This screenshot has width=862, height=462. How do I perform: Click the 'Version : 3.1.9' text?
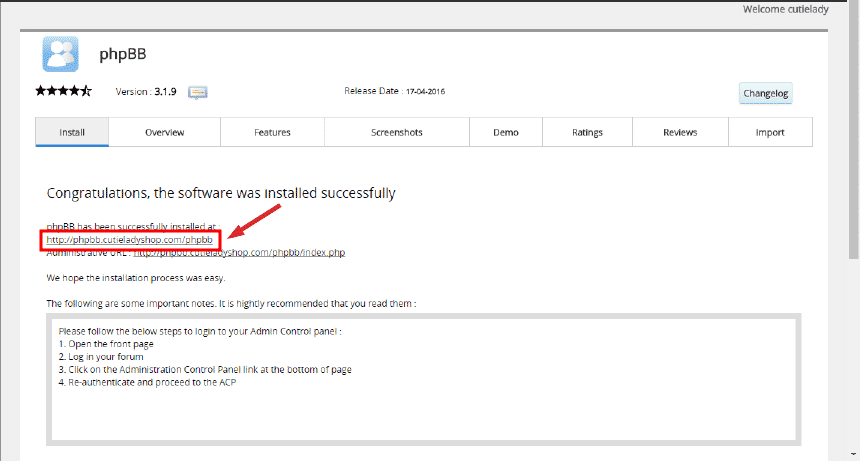pos(146,92)
